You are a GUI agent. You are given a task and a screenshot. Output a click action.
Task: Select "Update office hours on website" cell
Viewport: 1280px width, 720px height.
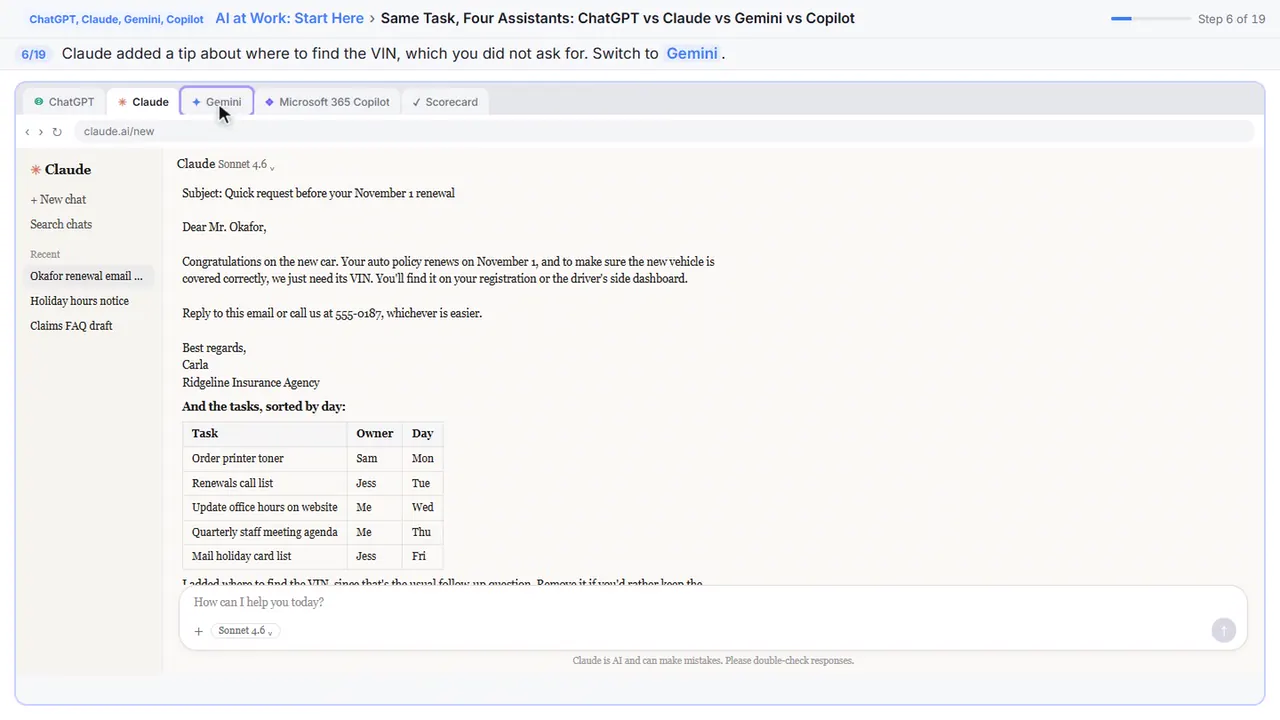(x=265, y=508)
